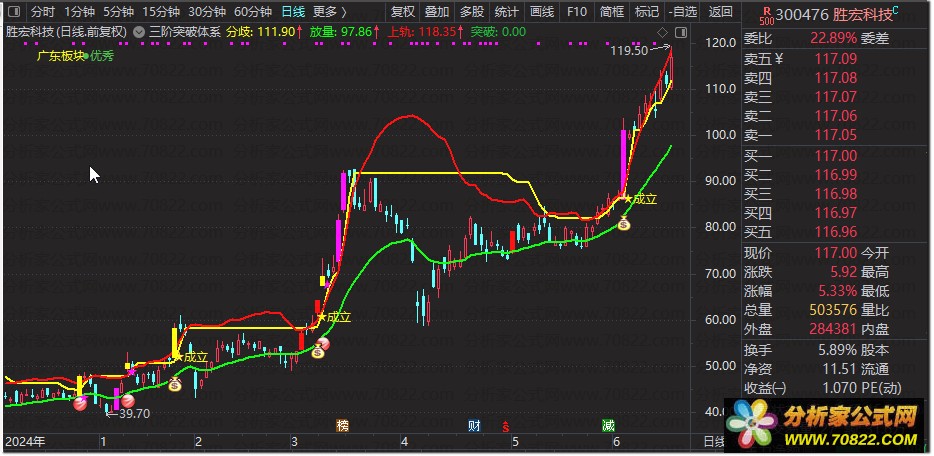The image size is (934, 456).
Task: Click 返回 to go back
Action: pyautogui.click(x=721, y=11)
